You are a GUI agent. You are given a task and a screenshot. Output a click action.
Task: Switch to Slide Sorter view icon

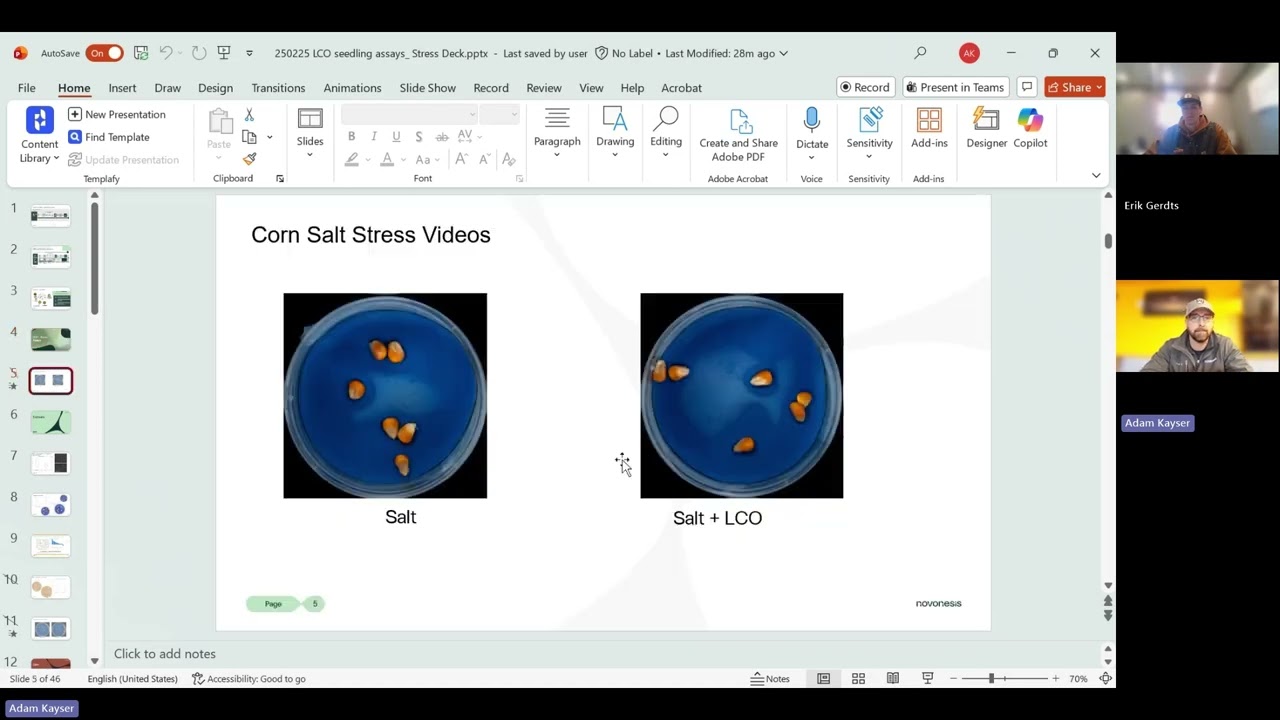(858, 678)
